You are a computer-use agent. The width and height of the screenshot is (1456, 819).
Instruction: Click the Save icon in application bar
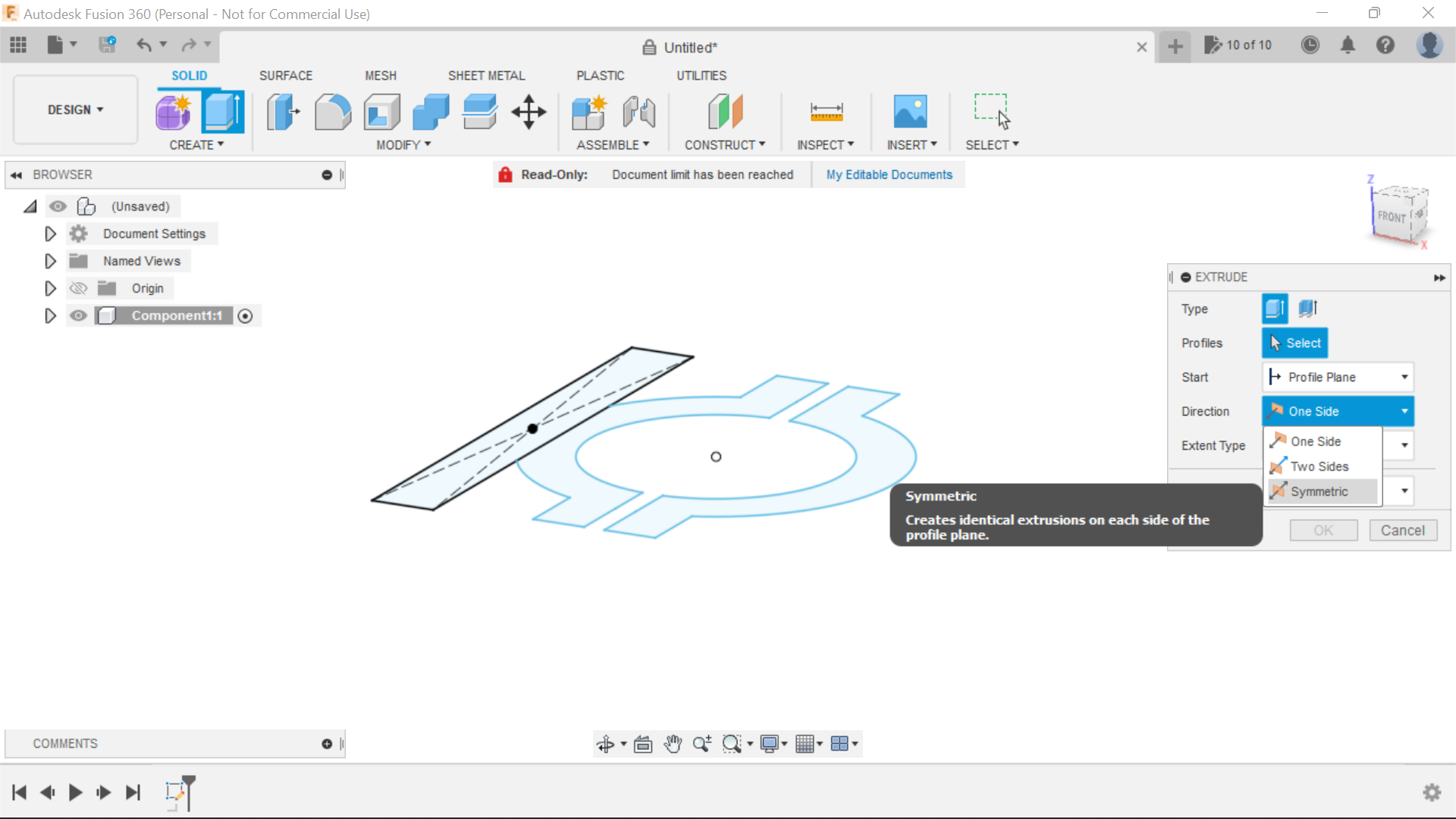click(107, 45)
